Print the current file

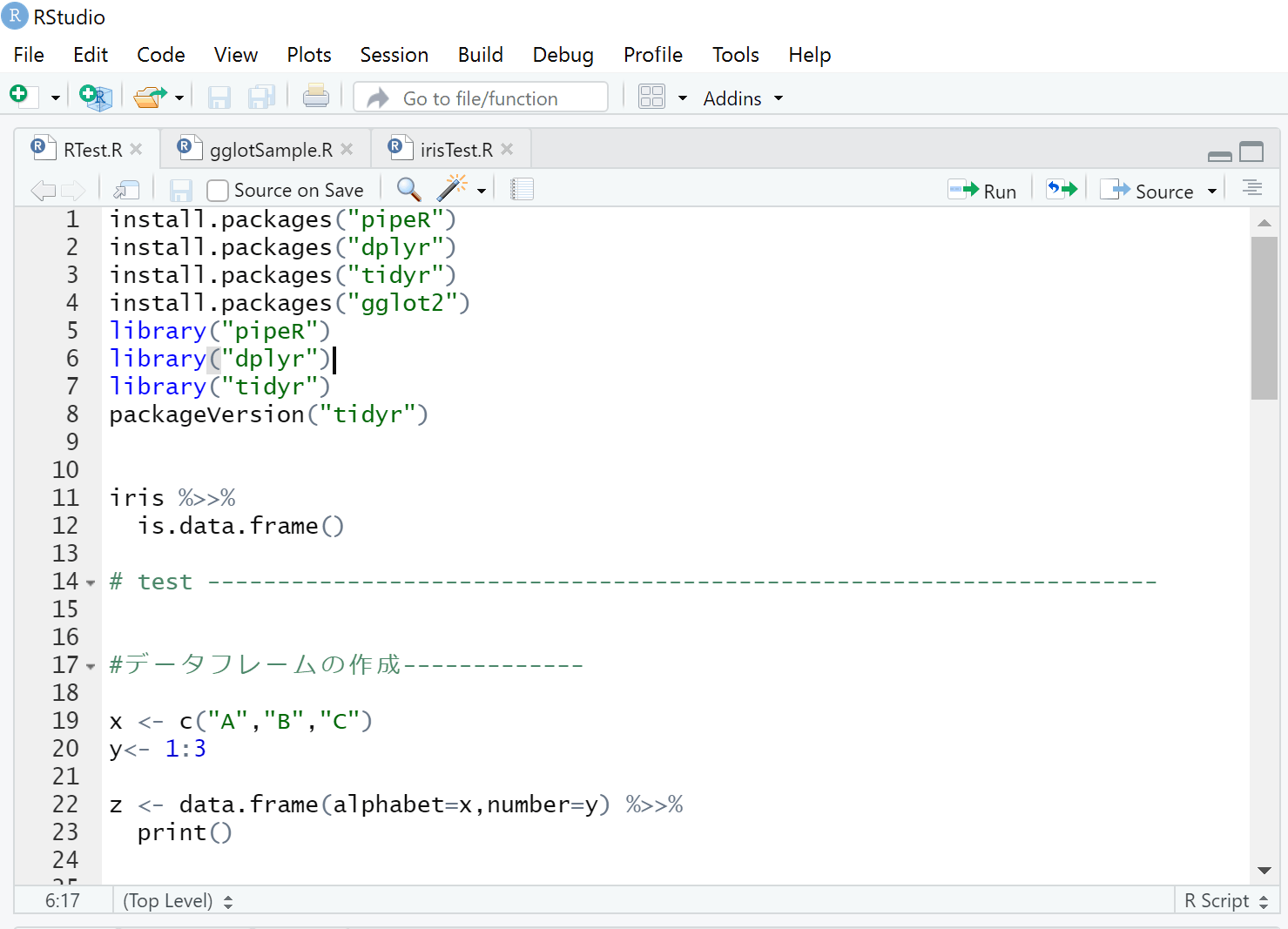point(315,96)
